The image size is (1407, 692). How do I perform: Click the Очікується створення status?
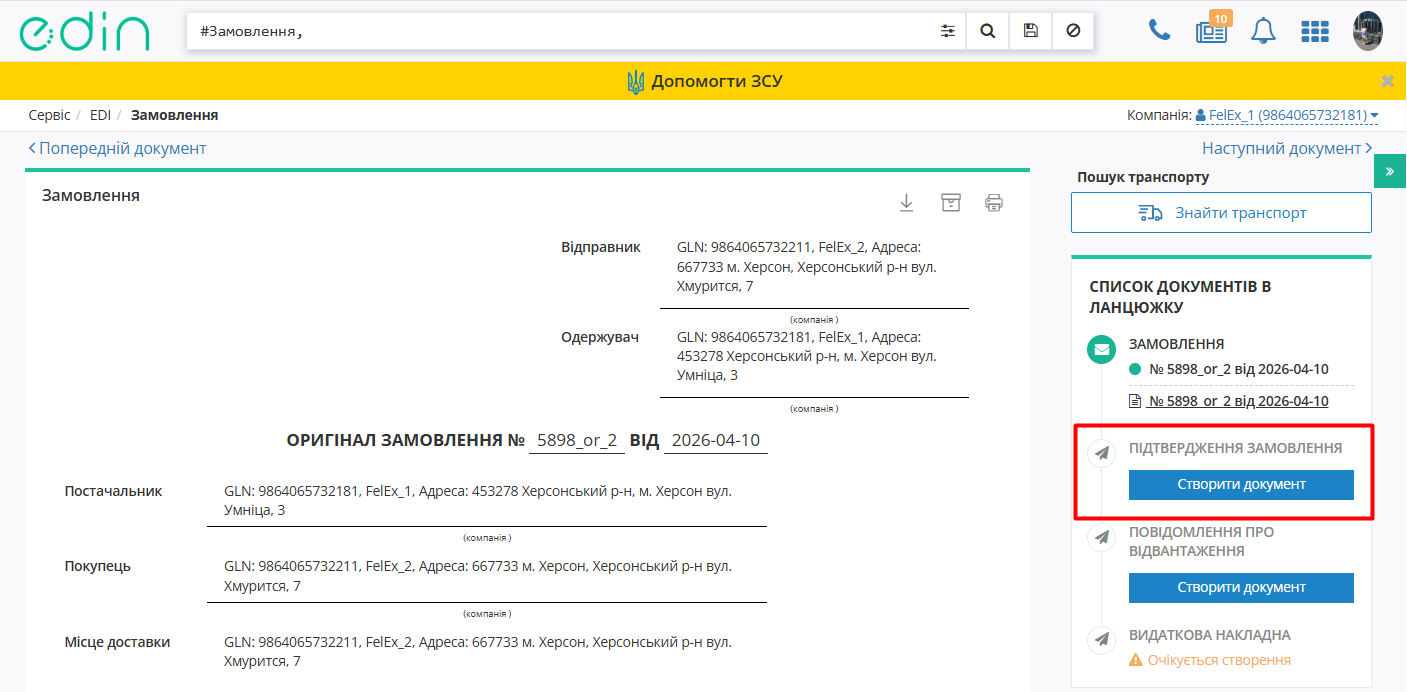coord(1210,660)
